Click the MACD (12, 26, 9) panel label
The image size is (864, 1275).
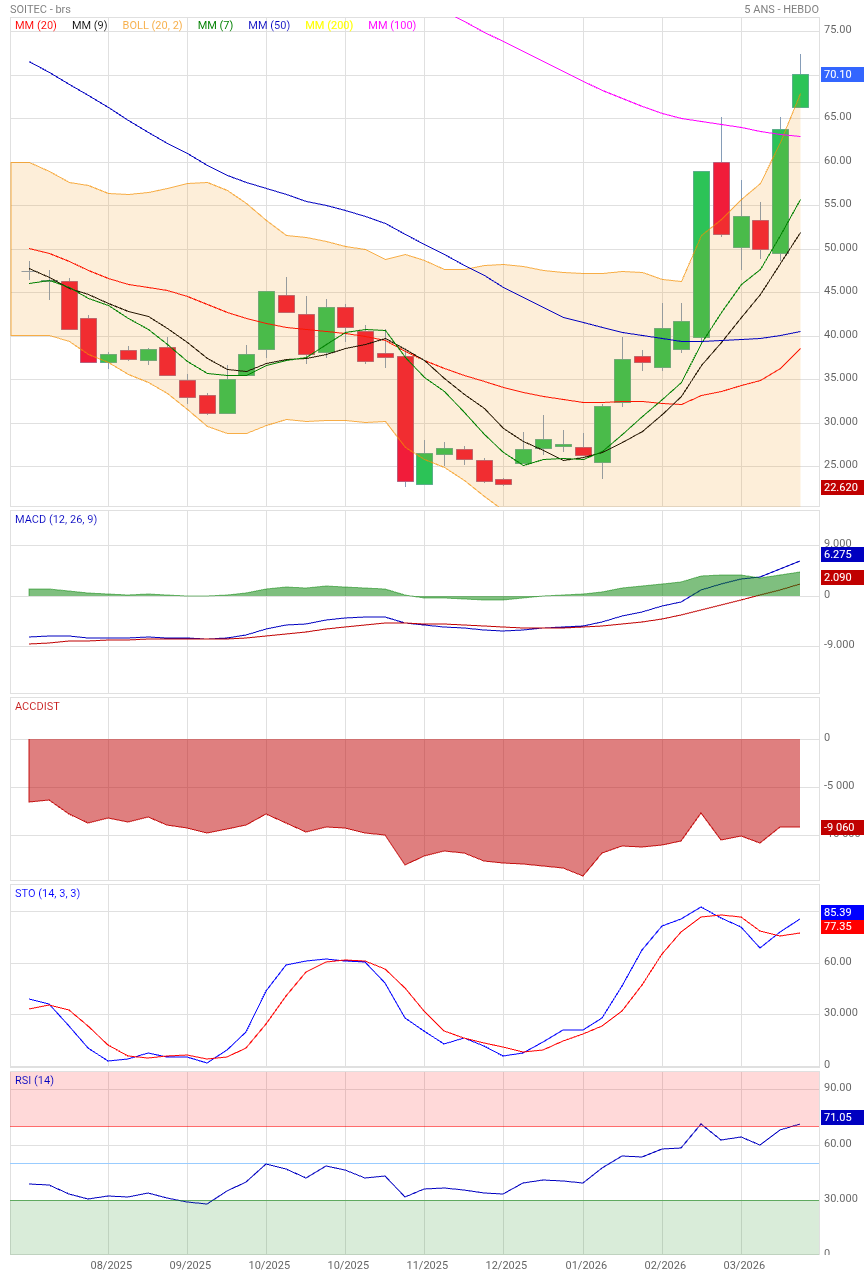(56, 519)
